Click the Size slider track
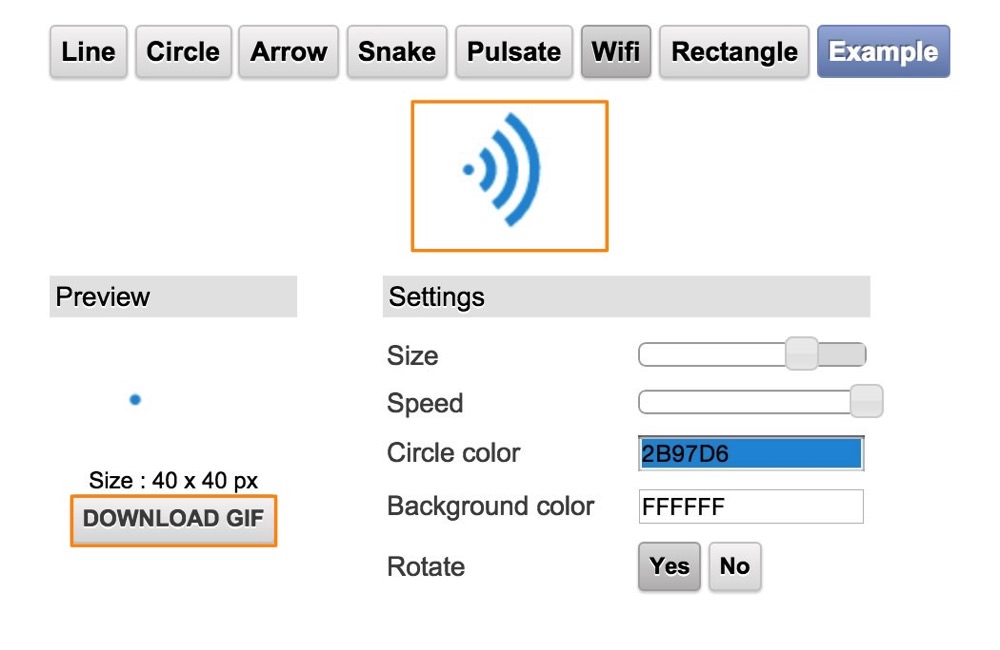 pos(753,355)
